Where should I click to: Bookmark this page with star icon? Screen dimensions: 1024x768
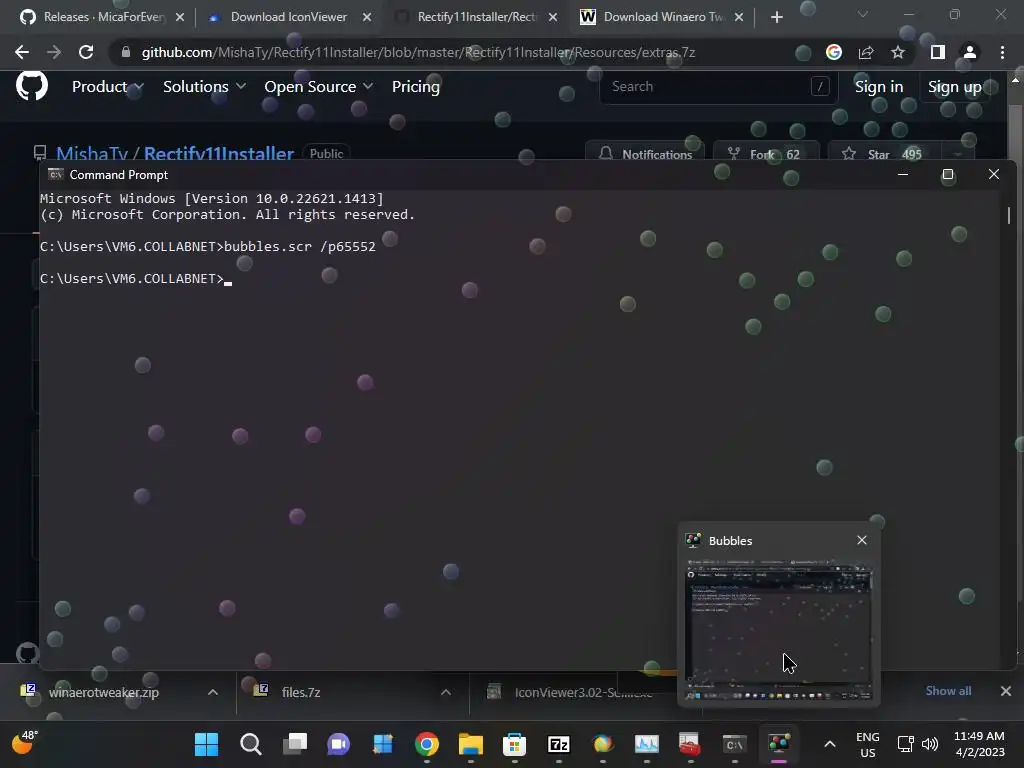point(898,52)
